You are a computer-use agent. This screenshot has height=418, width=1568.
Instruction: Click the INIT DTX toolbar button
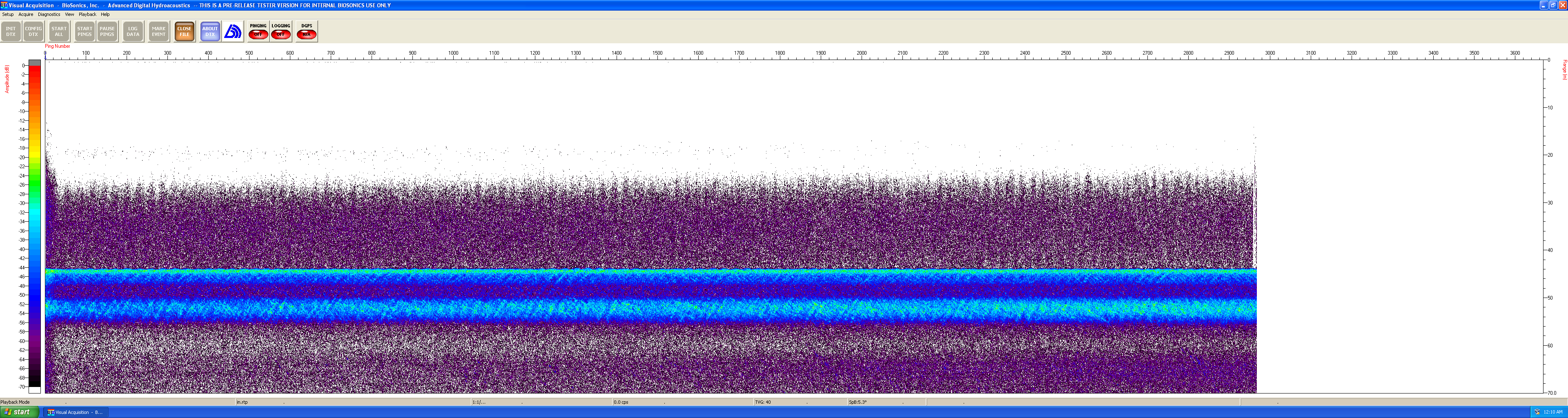tap(11, 32)
